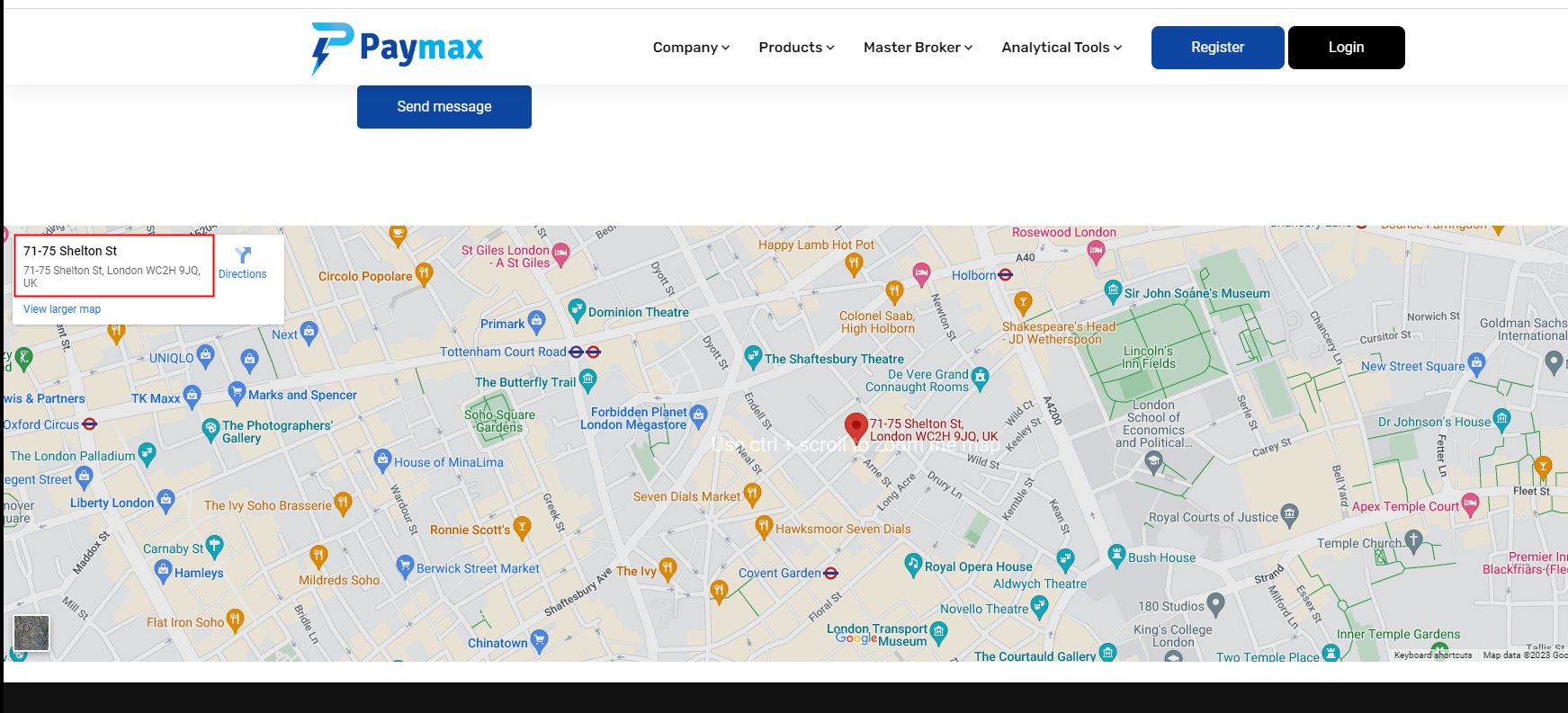
Task: Get Directions from the map card
Action: point(243,263)
